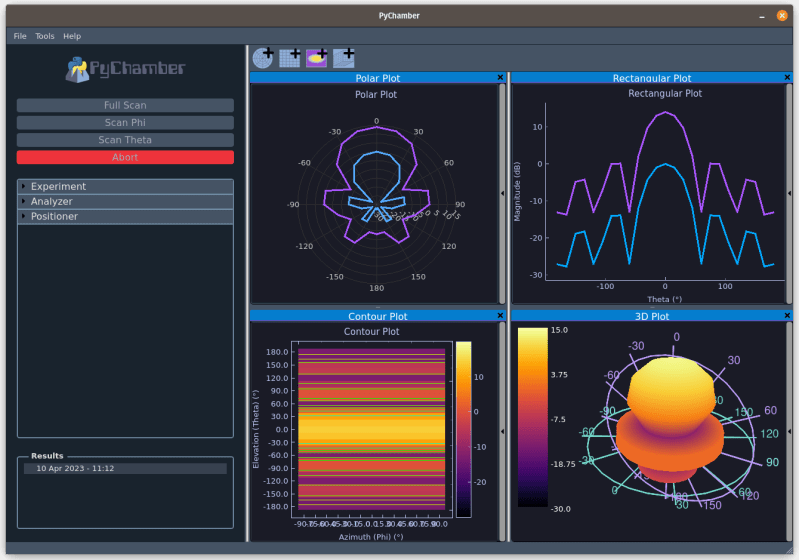Add a new contour plot
This screenshot has height=560, width=799.
point(316,58)
